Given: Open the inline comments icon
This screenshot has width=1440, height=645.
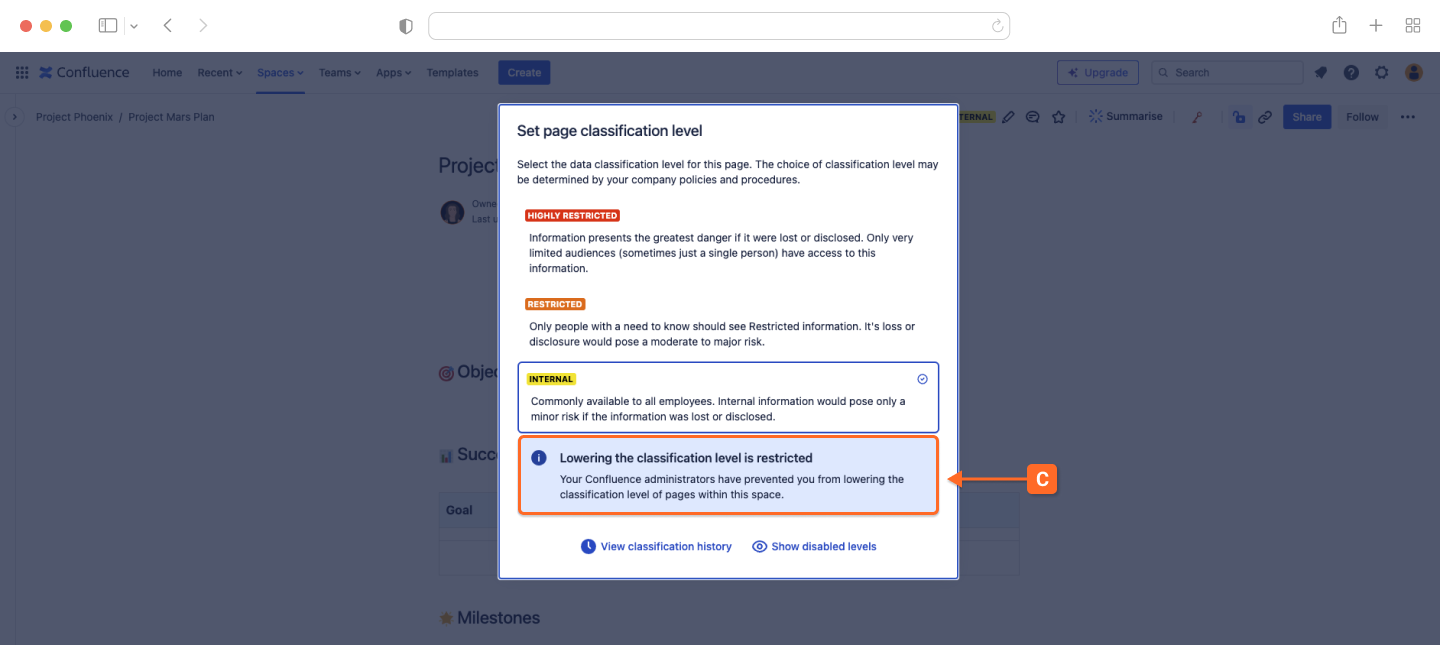Looking at the screenshot, I should (x=1033, y=117).
